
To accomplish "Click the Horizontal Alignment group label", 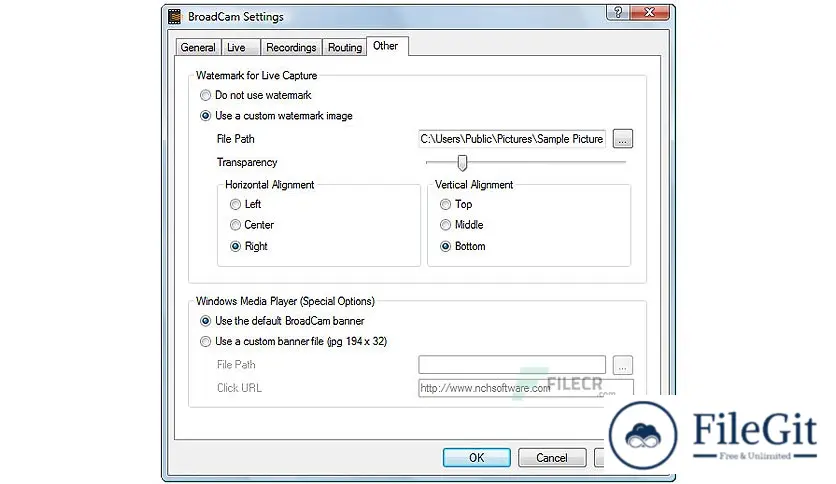I will 270,185.
